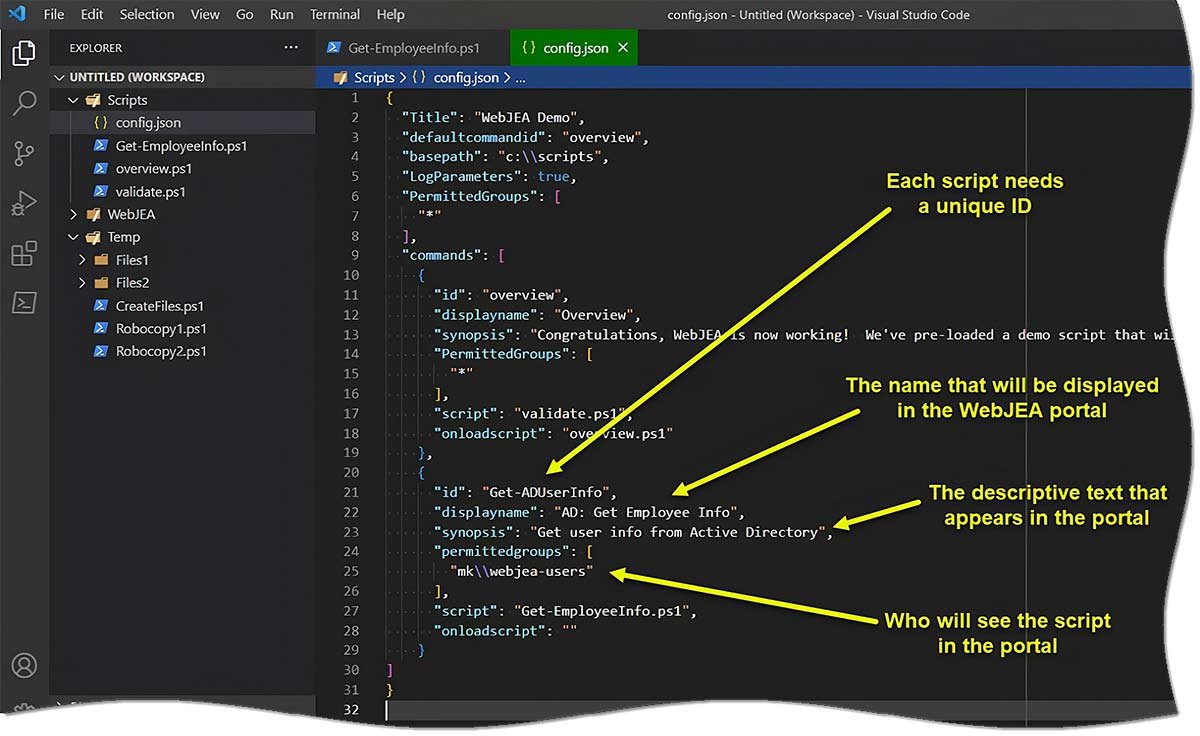
Task: Open Explorer's more actions ellipsis
Action: click(291, 47)
